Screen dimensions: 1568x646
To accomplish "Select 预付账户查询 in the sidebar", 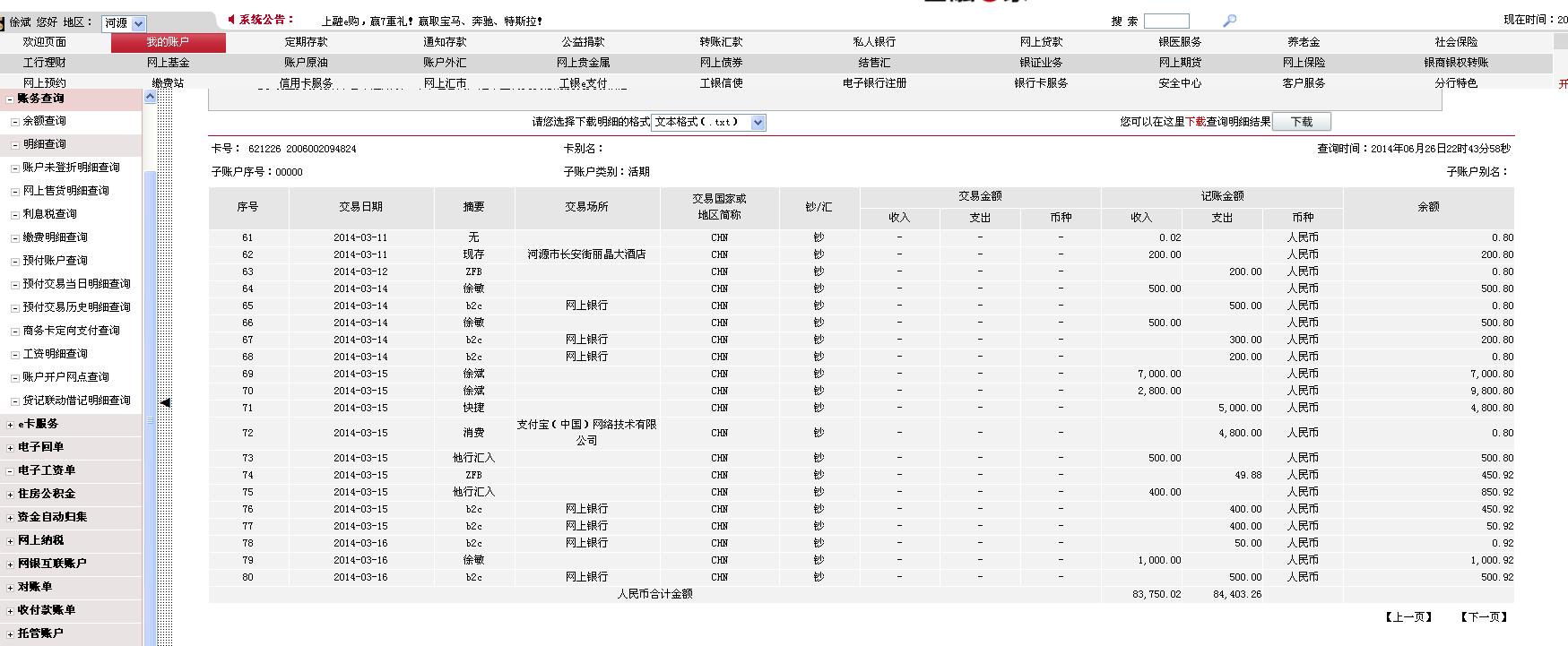I will click(x=55, y=261).
